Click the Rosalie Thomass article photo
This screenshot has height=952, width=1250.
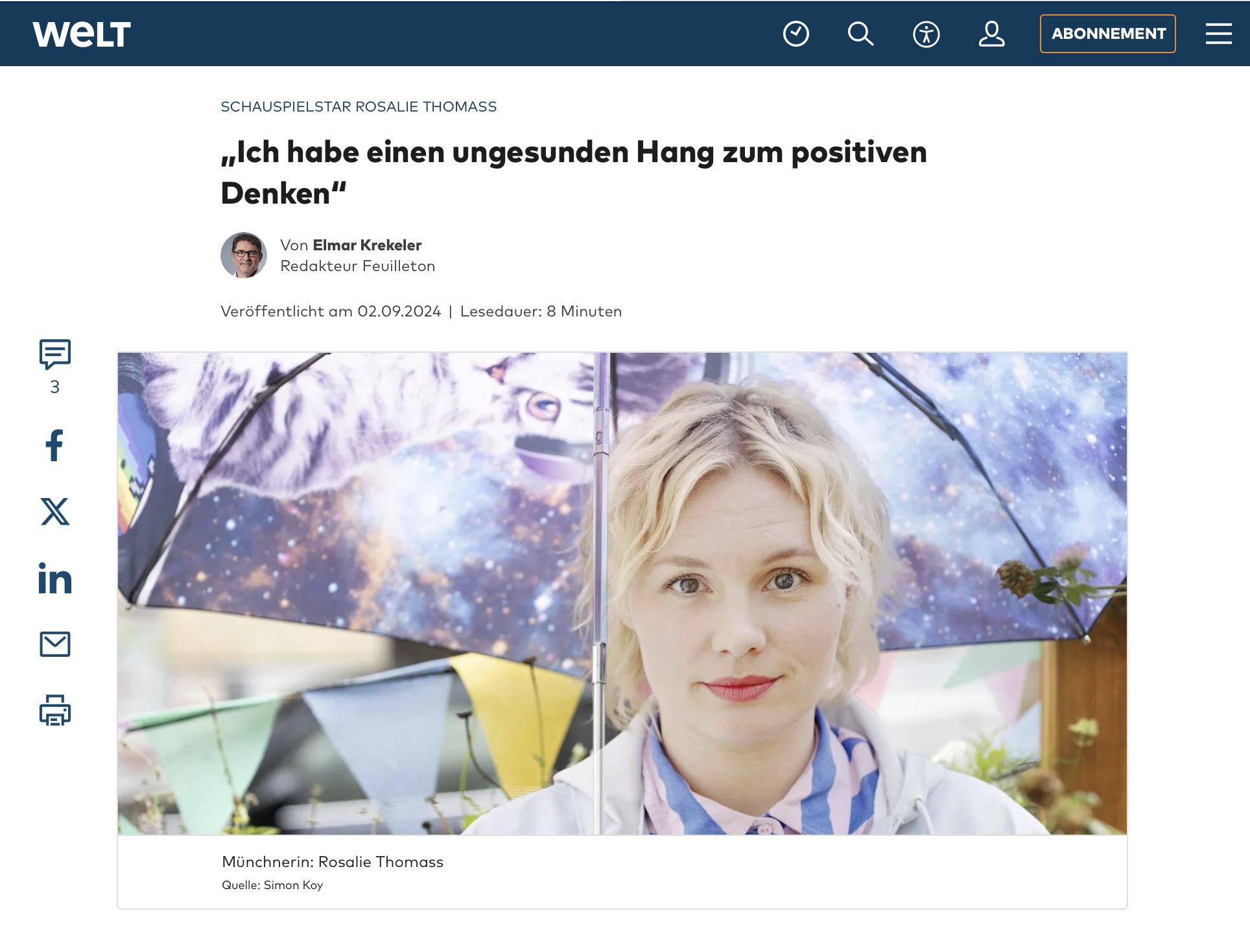tap(622, 593)
